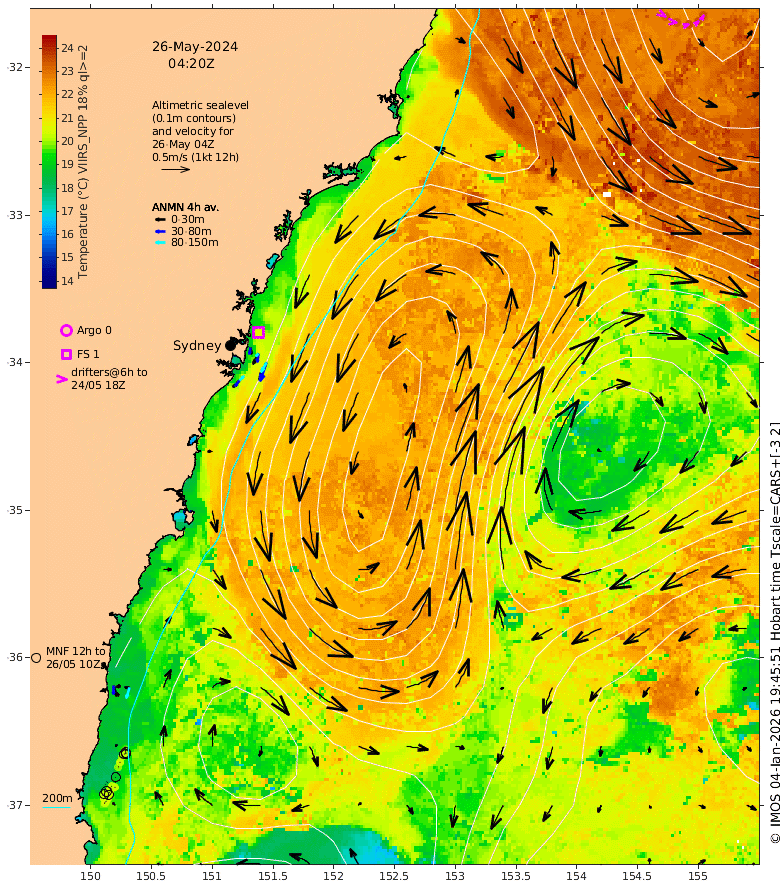Click longitude axis label 153
The width and height of the screenshot is (780, 890).
pos(455,876)
